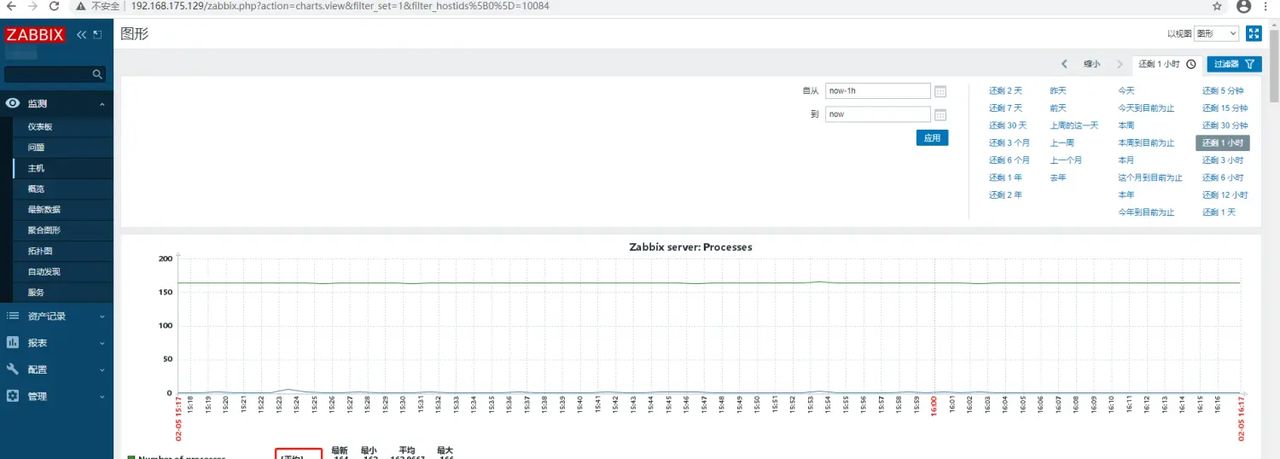Open browser profile avatar
The image size is (1280, 459).
[x=1244, y=6]
